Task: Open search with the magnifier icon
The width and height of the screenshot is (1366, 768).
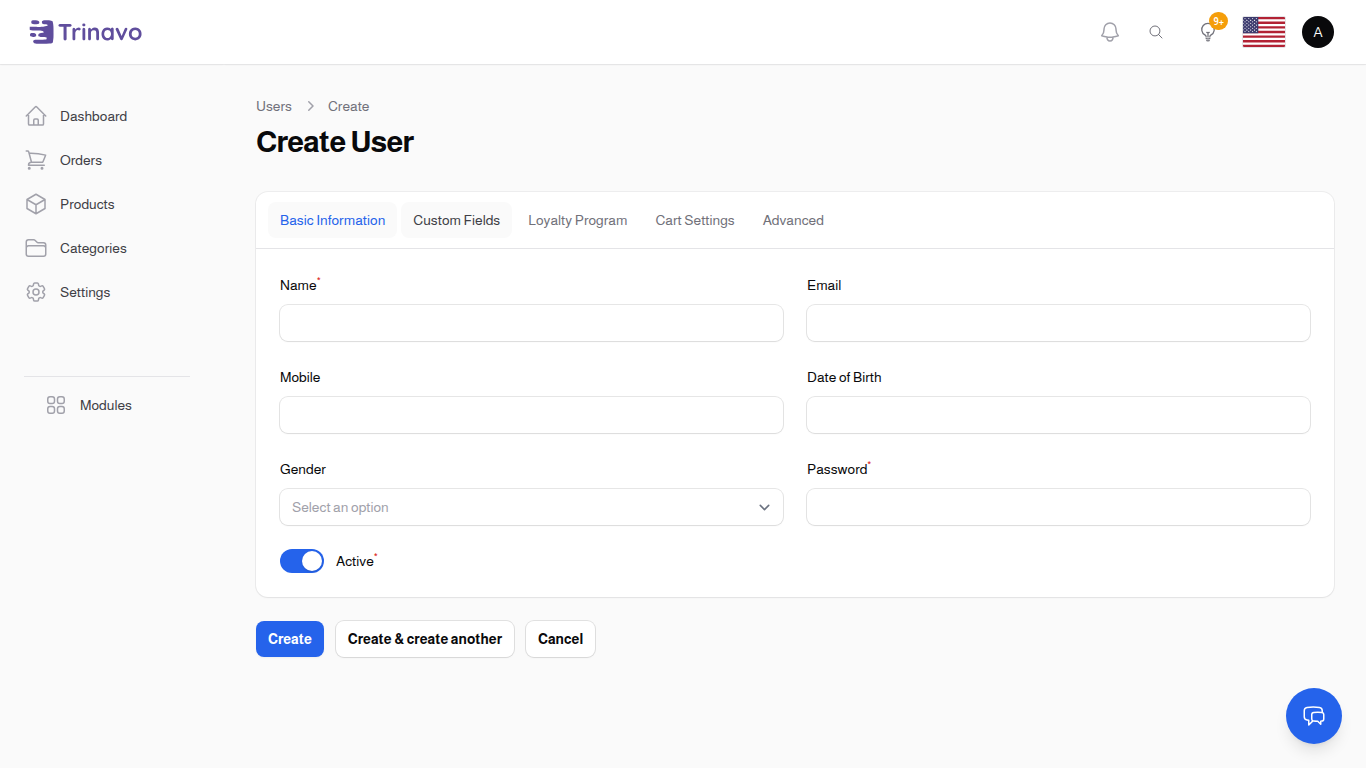Action: coord(1156,32)
